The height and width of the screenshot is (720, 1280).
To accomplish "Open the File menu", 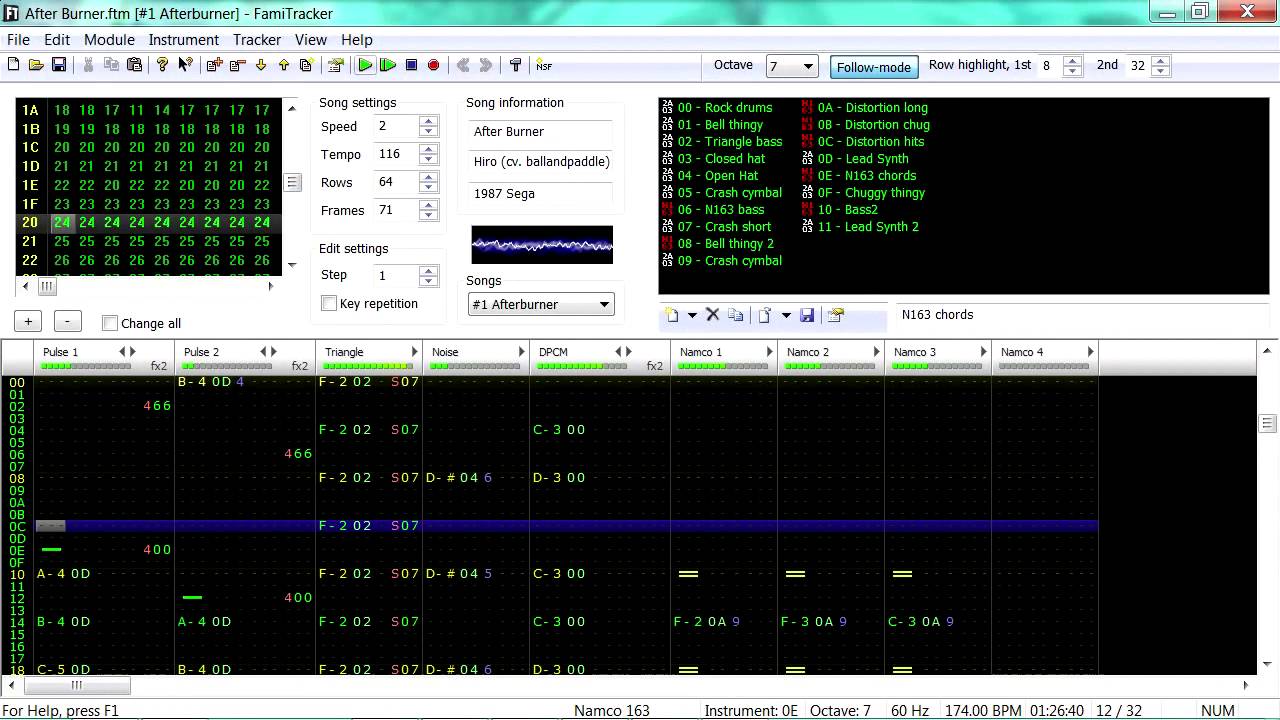I will click(18, 40).
